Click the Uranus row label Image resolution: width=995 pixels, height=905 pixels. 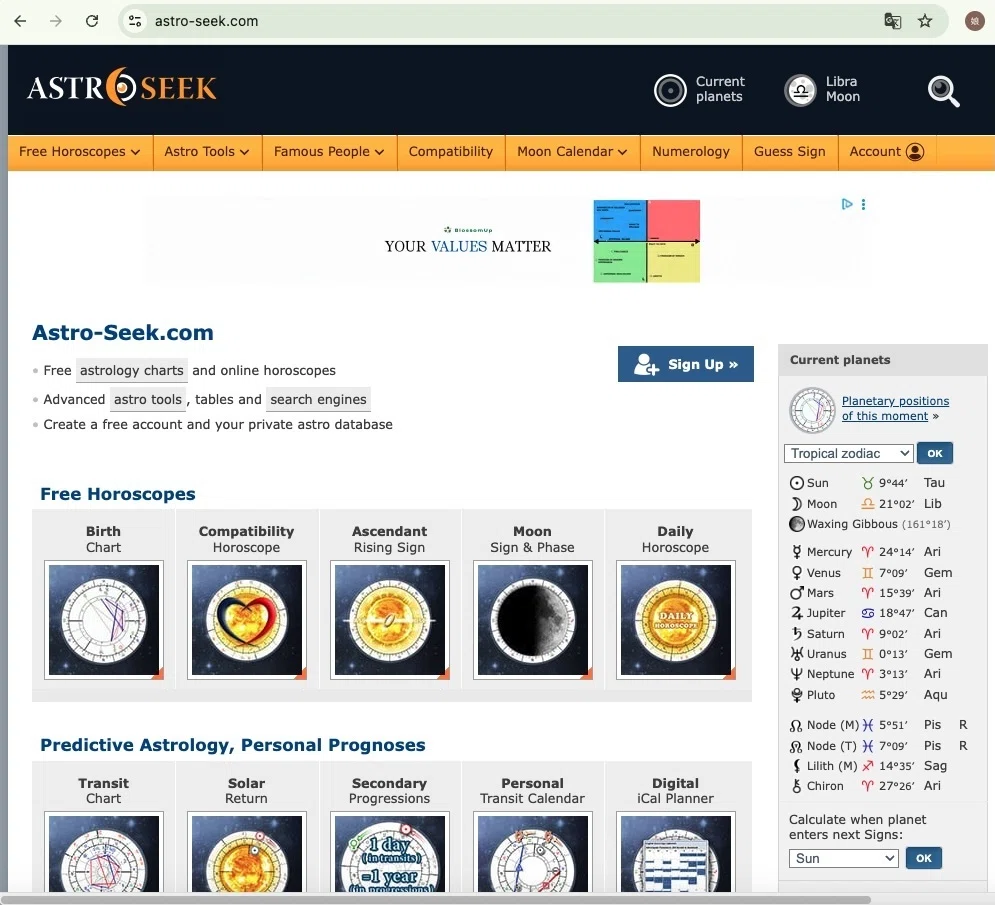826,654
